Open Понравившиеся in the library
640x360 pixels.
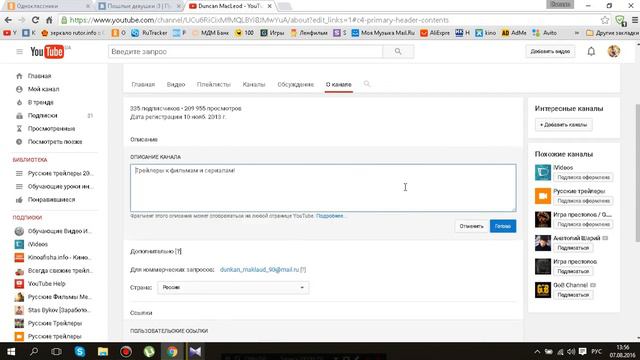pos(51,200)
